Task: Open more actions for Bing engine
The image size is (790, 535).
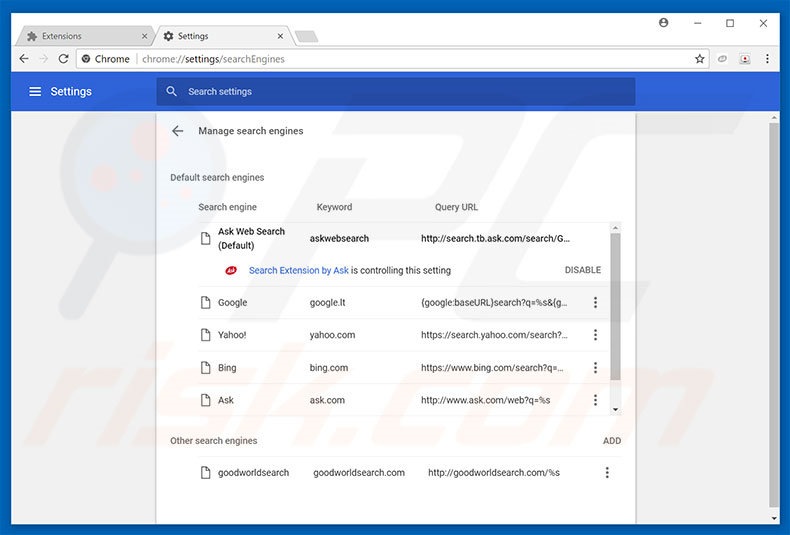Action: pyautogui.click(x=595, y=368)
